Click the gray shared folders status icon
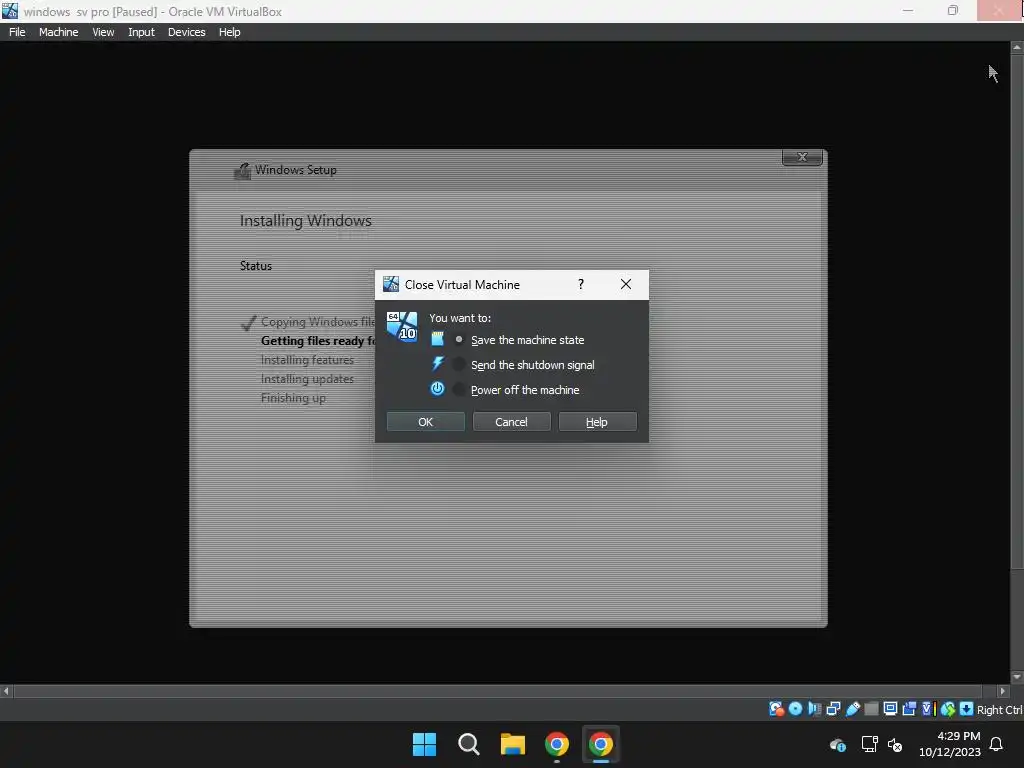 pos(871,709)
